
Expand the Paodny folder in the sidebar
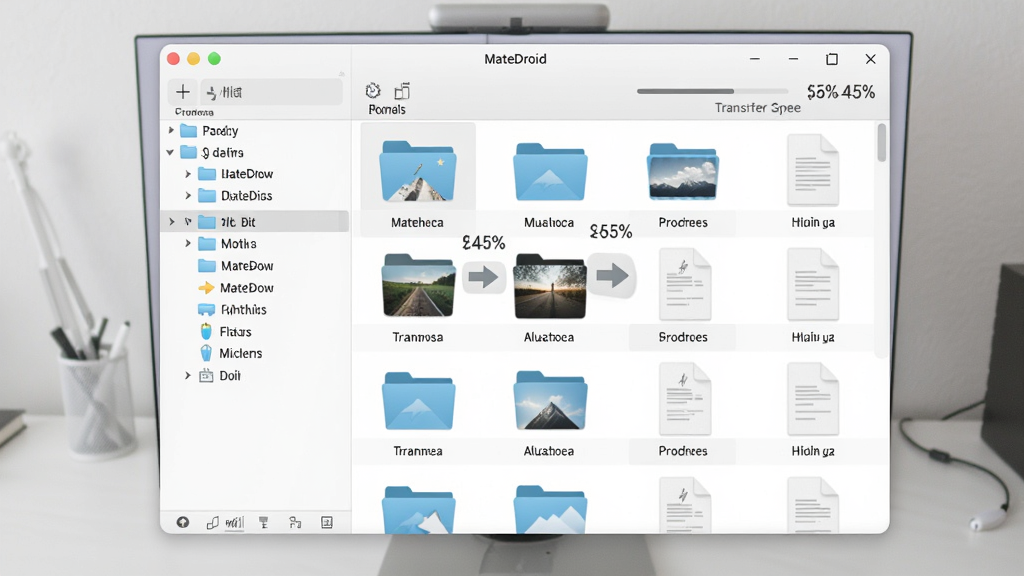pos(171,131)
